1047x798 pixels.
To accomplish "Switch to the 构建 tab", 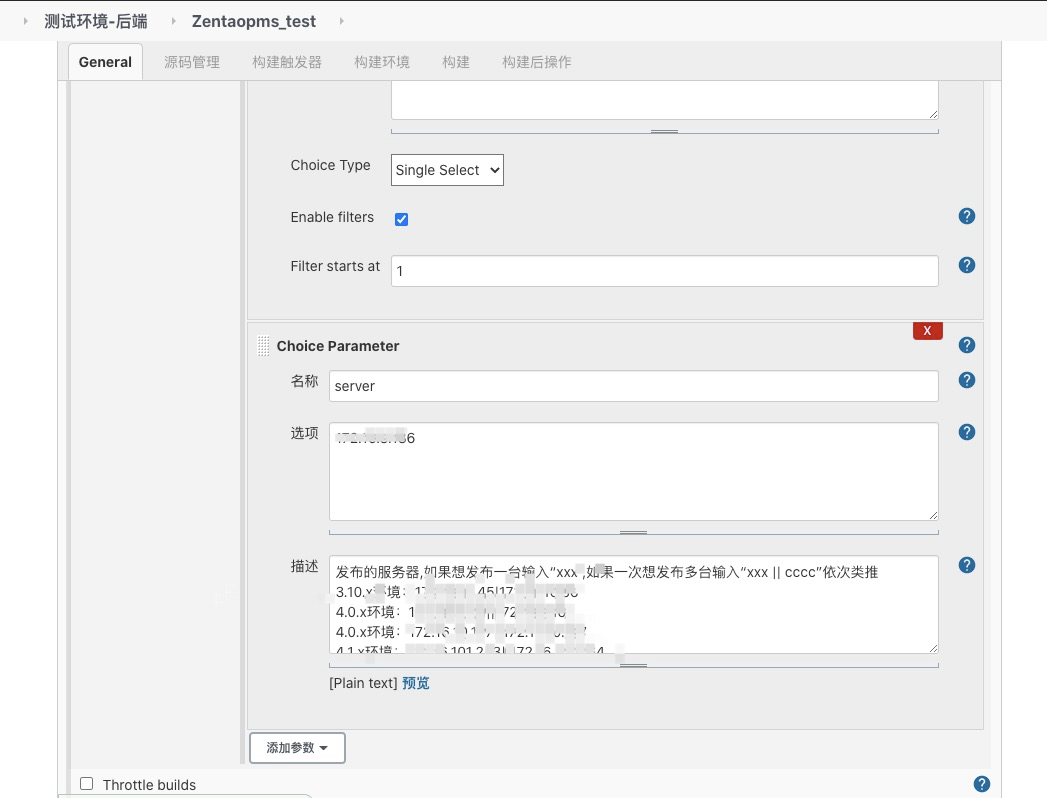I will 456,62.
